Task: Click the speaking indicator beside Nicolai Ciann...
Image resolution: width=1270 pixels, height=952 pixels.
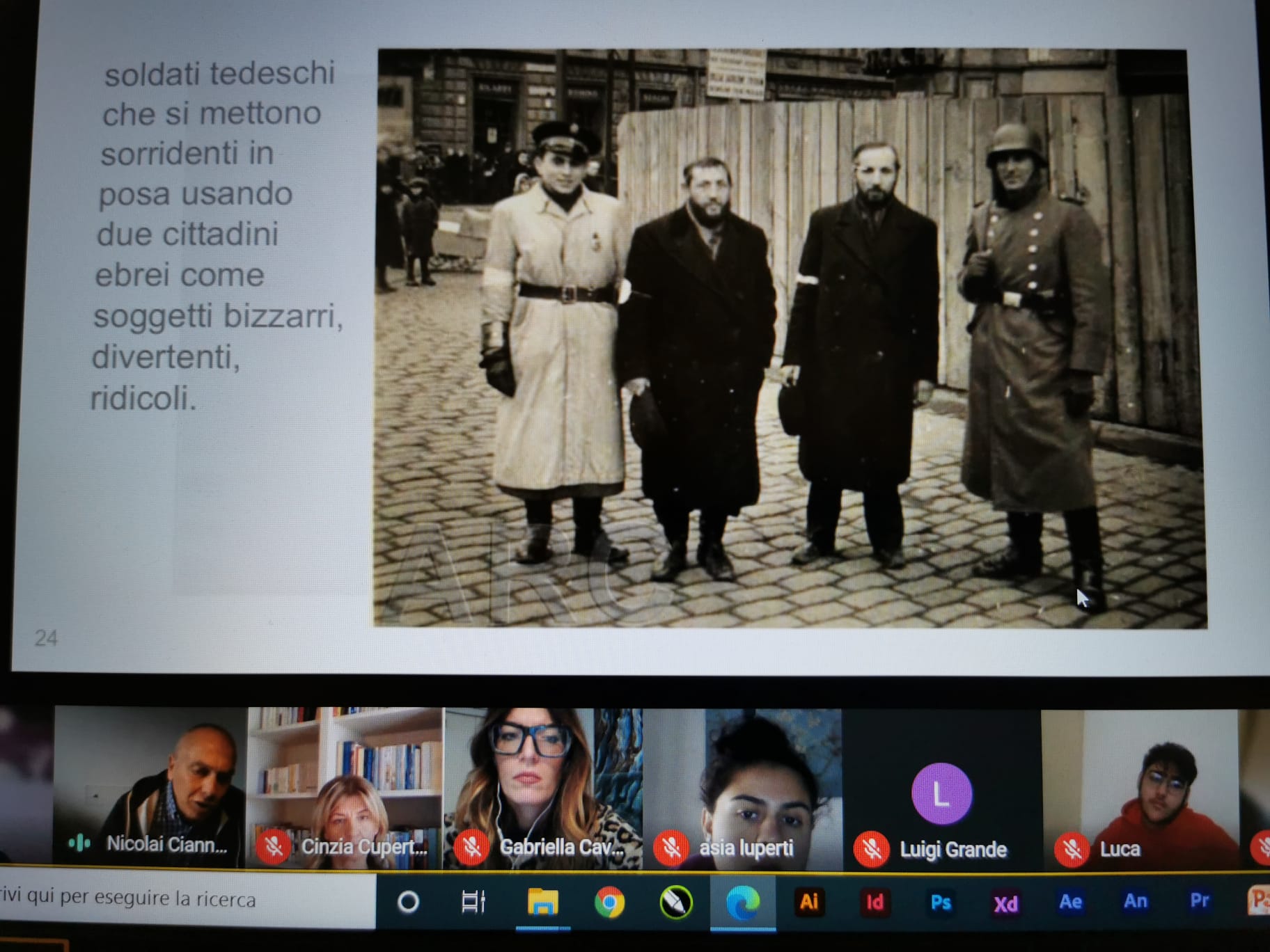Action: tap(79, 843)
